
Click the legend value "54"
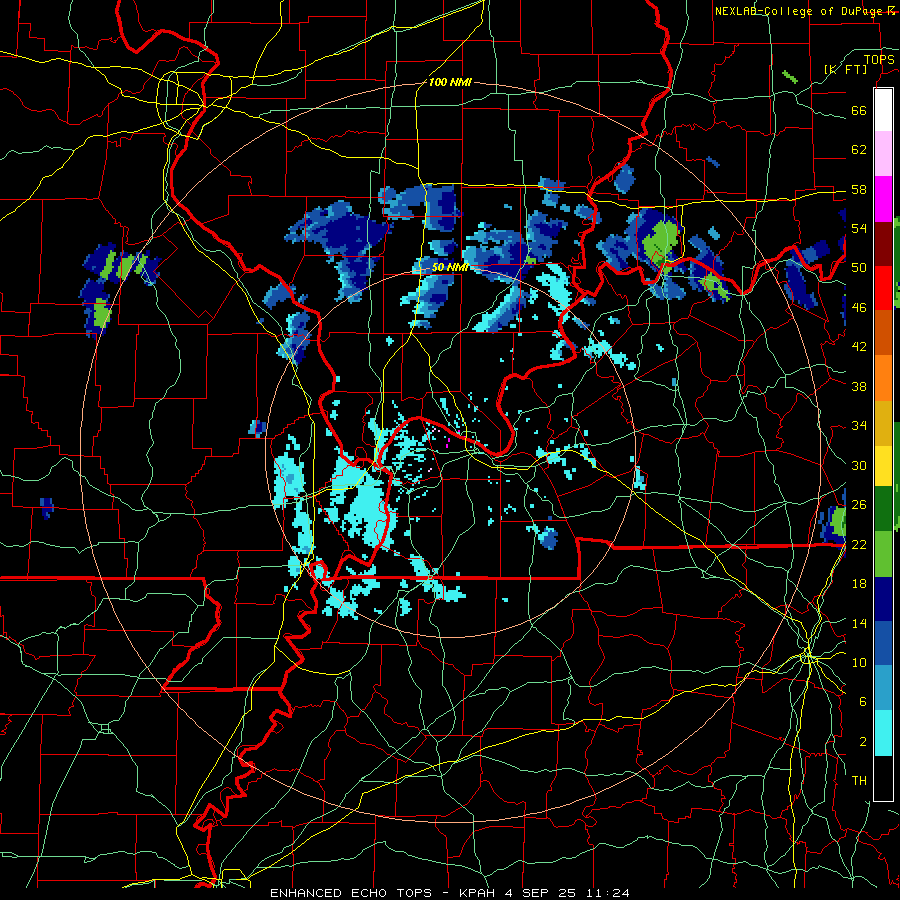(x=859, y=228)
